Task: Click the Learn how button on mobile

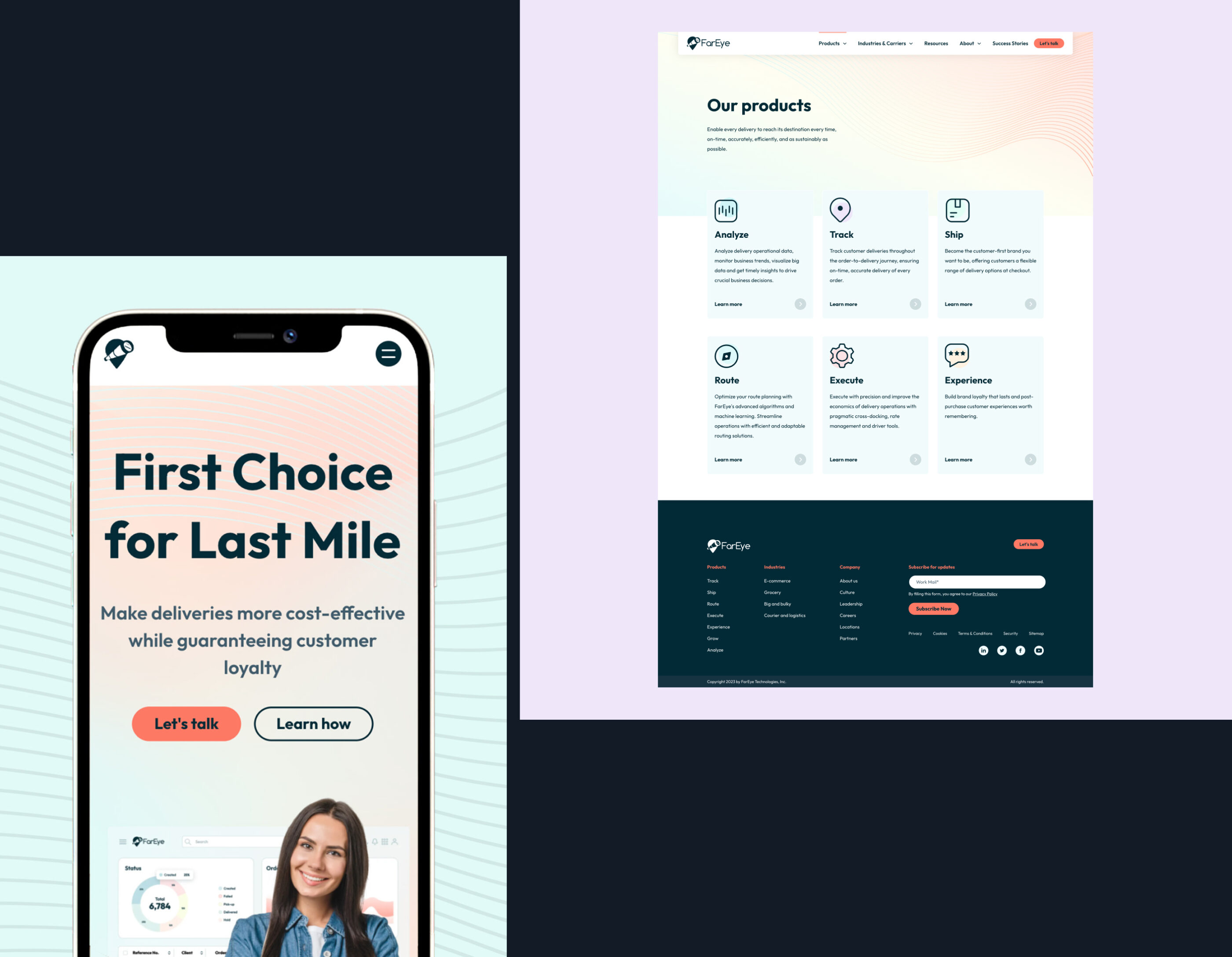Action: (x=313, y=722)
